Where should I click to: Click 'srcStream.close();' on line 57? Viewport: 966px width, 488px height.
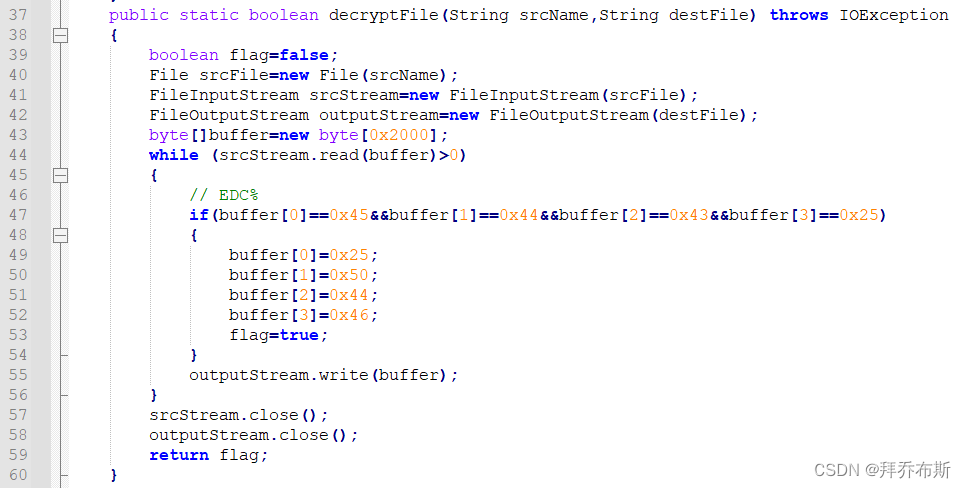click(x=238, y=415)
